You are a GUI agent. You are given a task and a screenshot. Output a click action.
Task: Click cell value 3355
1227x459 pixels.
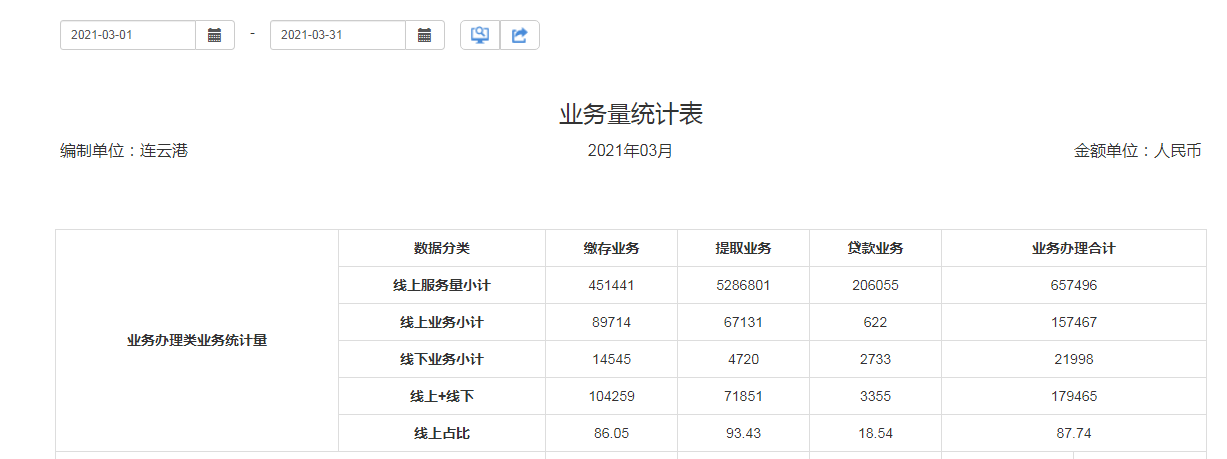coord(875,396)
